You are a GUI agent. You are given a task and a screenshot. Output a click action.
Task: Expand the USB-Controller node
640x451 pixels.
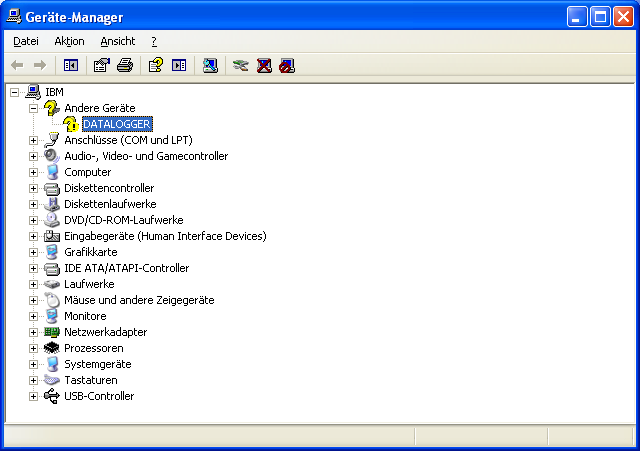(33, 396)
